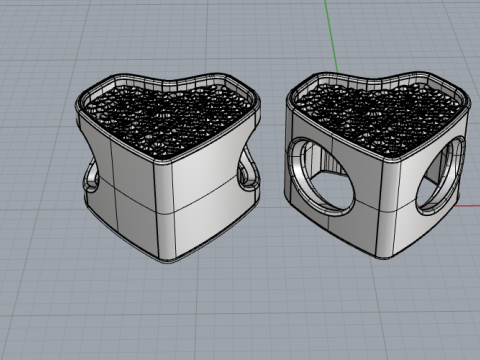Screen dimensions: 480x360
Task: Click the green Y-axis line
Action: (x=331, y=35)
